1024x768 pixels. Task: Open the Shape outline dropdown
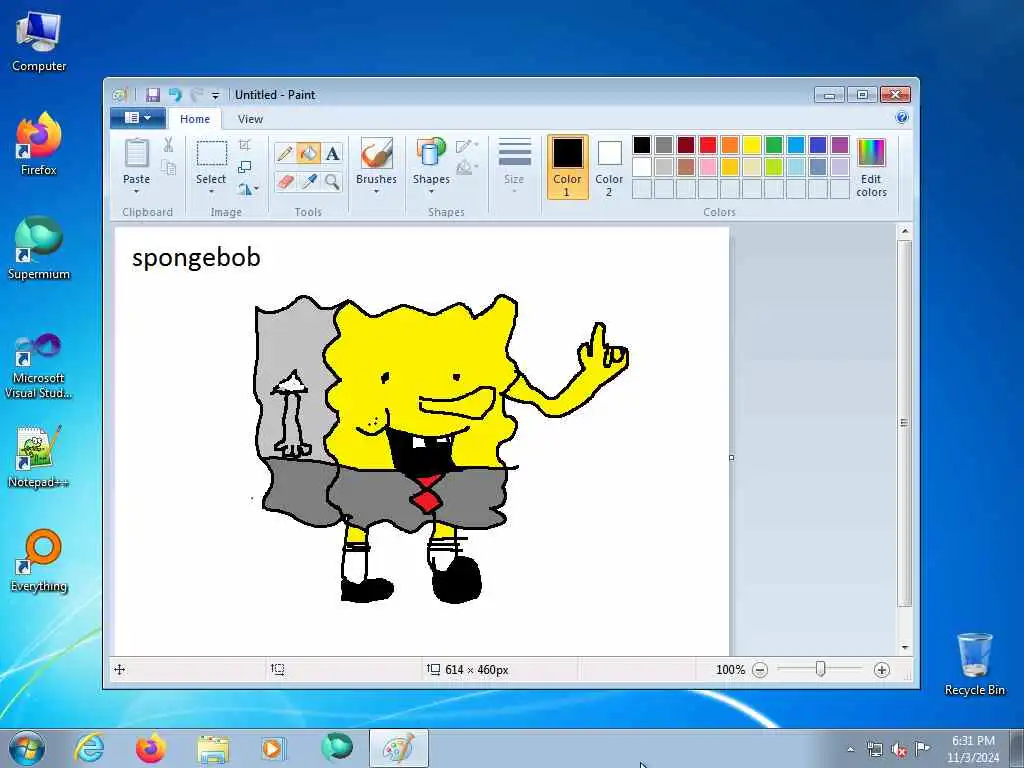pos(467,146)
